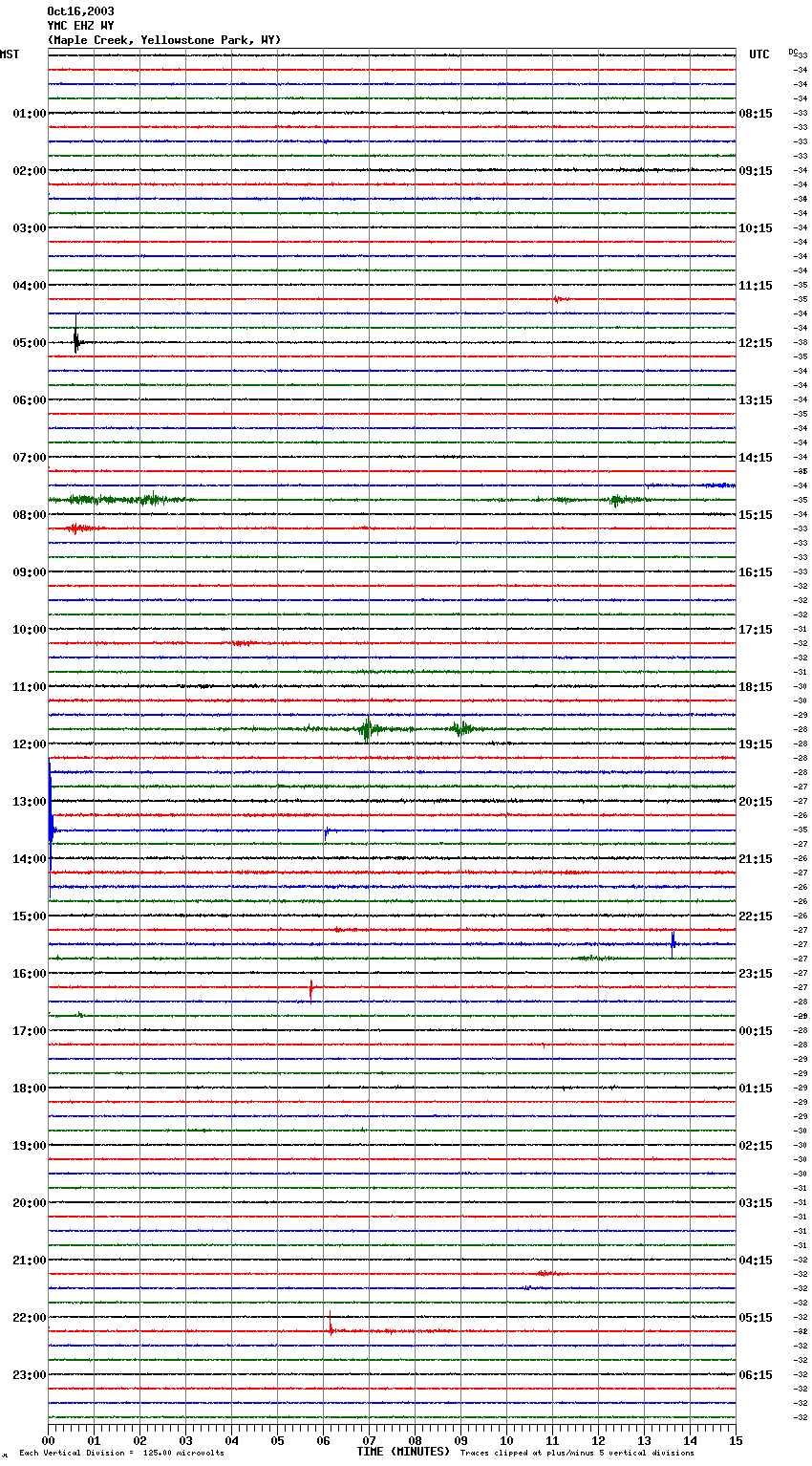Click the red spike on the trace after 16:00
Image resolution: width=812 pixels, height=1466 pixels.
[x=311, y=988]
